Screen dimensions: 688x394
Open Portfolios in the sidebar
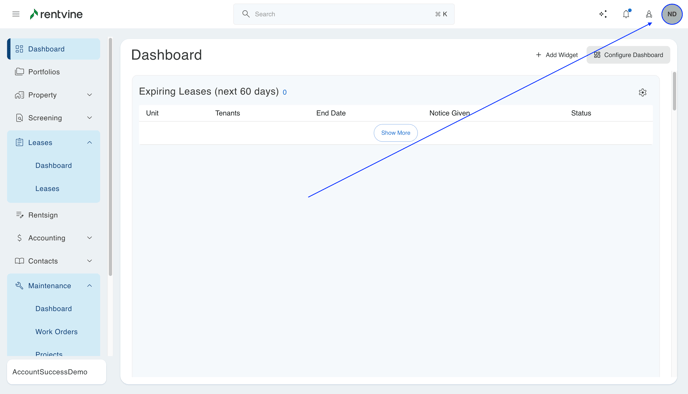[54, 72]
